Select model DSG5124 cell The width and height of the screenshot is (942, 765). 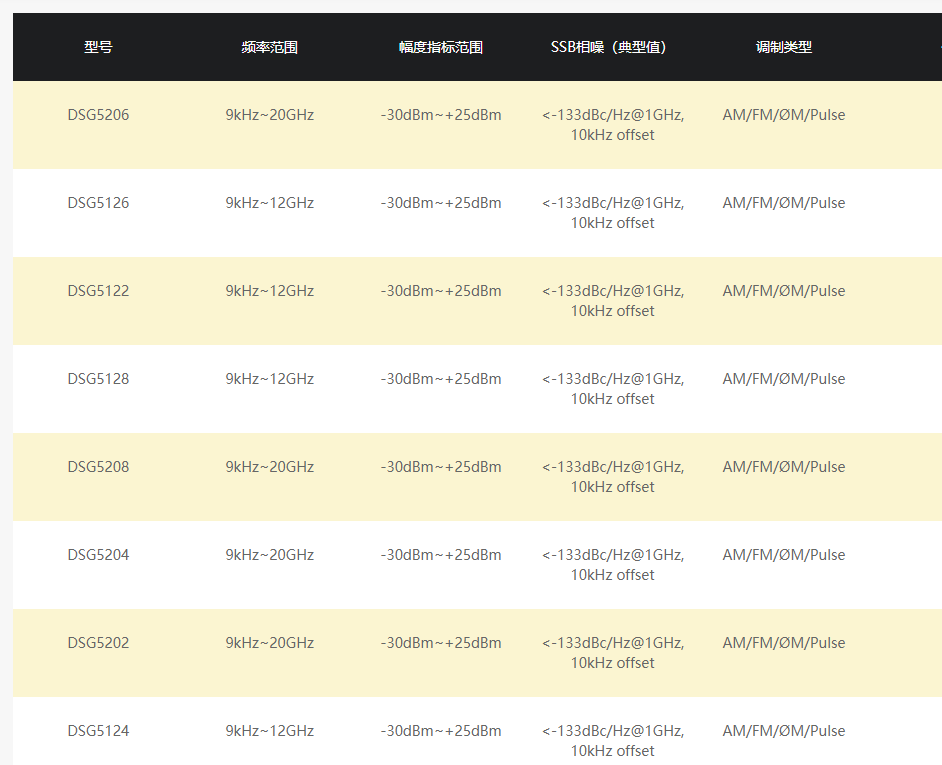[x=98, y=731]
